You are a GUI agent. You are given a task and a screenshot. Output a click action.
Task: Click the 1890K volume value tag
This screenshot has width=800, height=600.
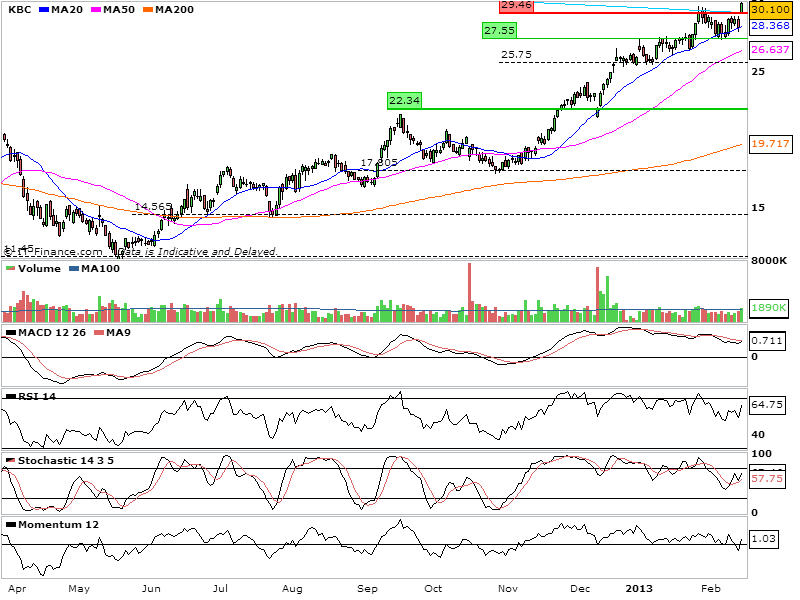click(769, 308)
